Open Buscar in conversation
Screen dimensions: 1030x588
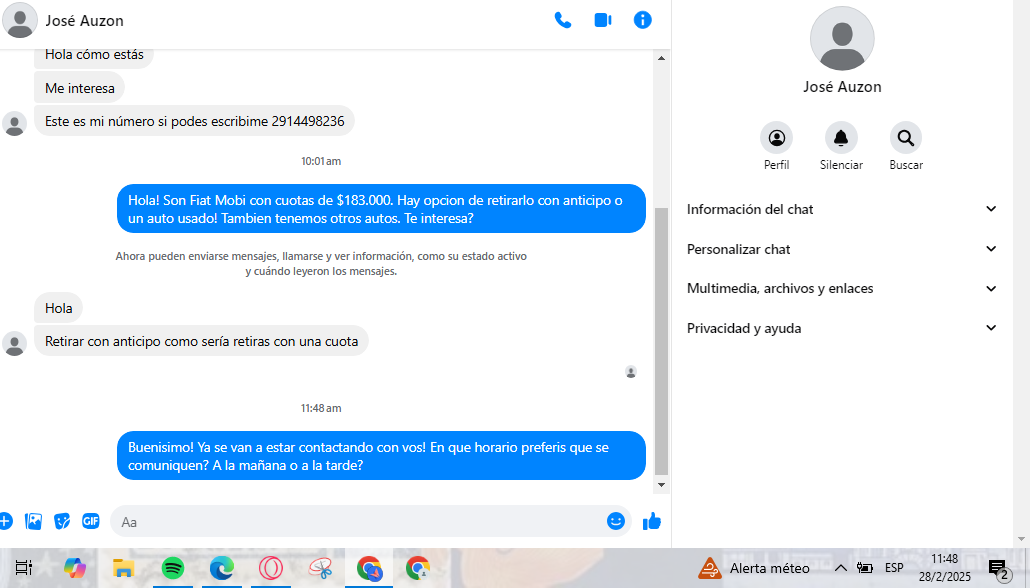(906, 138)
